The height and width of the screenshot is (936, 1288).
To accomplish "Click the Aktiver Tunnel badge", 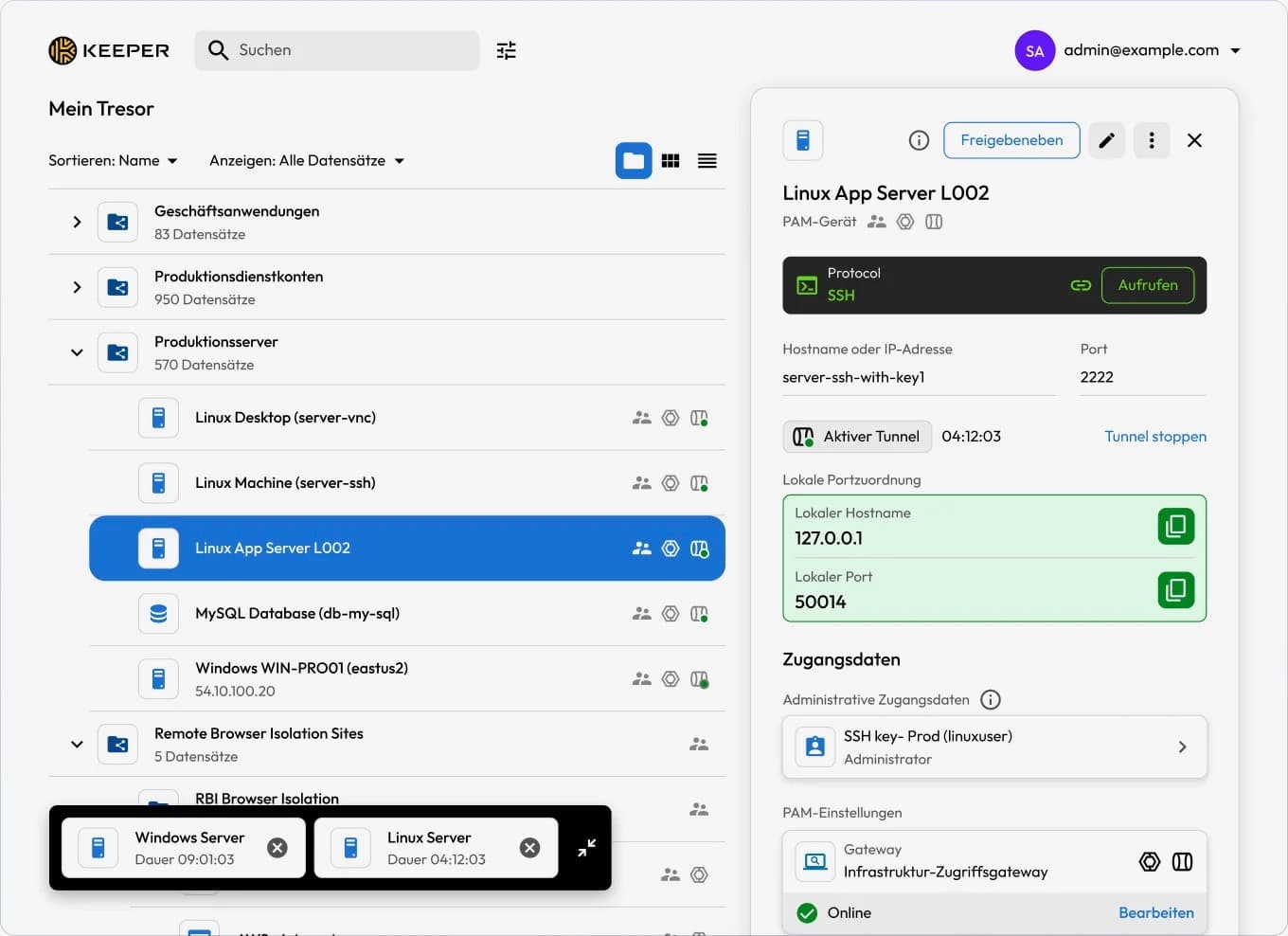I will click(857, 437).
